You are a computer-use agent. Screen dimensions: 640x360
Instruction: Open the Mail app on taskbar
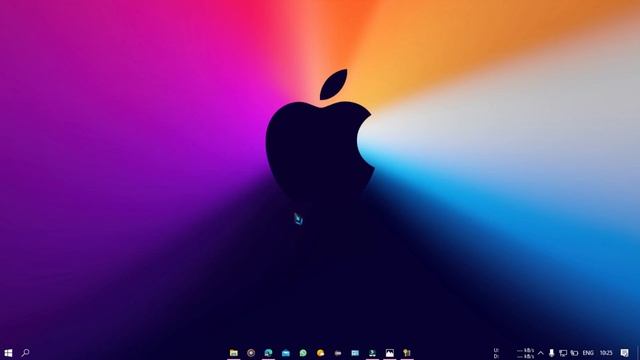[286, 353]
